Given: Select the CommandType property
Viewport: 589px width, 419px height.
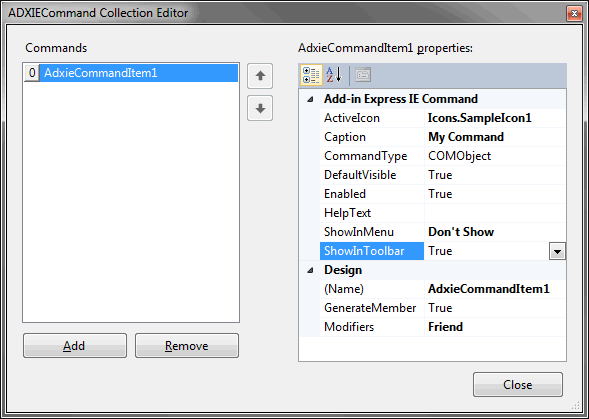Looking at the screenshot, I should pyautogui.click(x=372, y=156).
